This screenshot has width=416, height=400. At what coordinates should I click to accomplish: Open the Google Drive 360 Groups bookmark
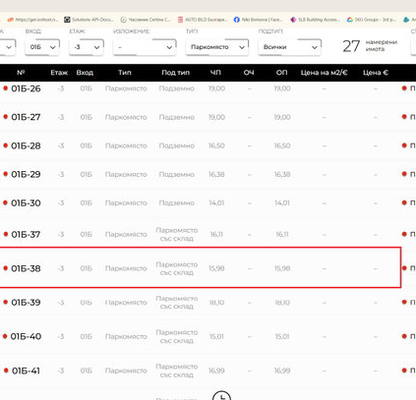click(371, 20)
